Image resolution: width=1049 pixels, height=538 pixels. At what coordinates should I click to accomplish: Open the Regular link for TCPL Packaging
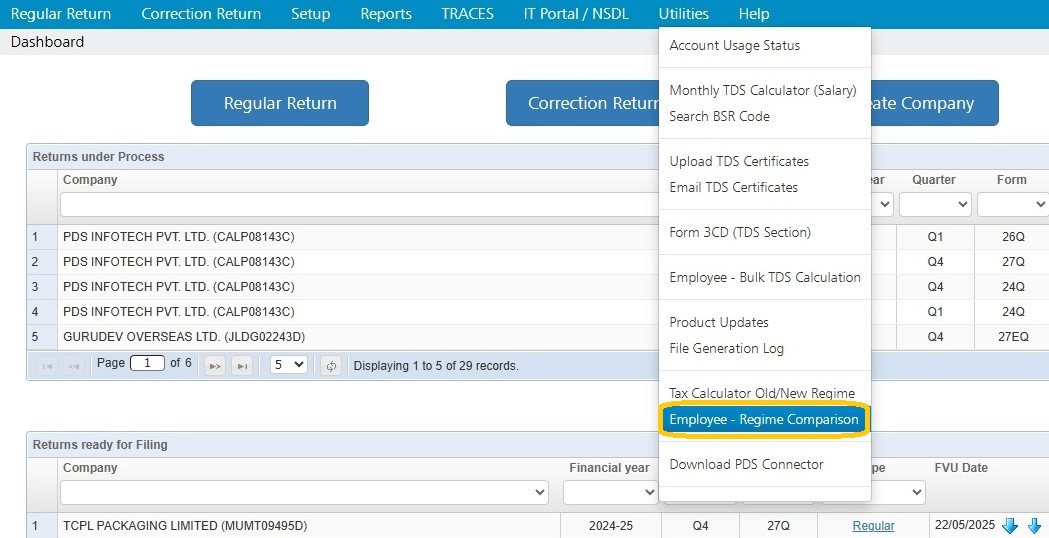[873, 526]
